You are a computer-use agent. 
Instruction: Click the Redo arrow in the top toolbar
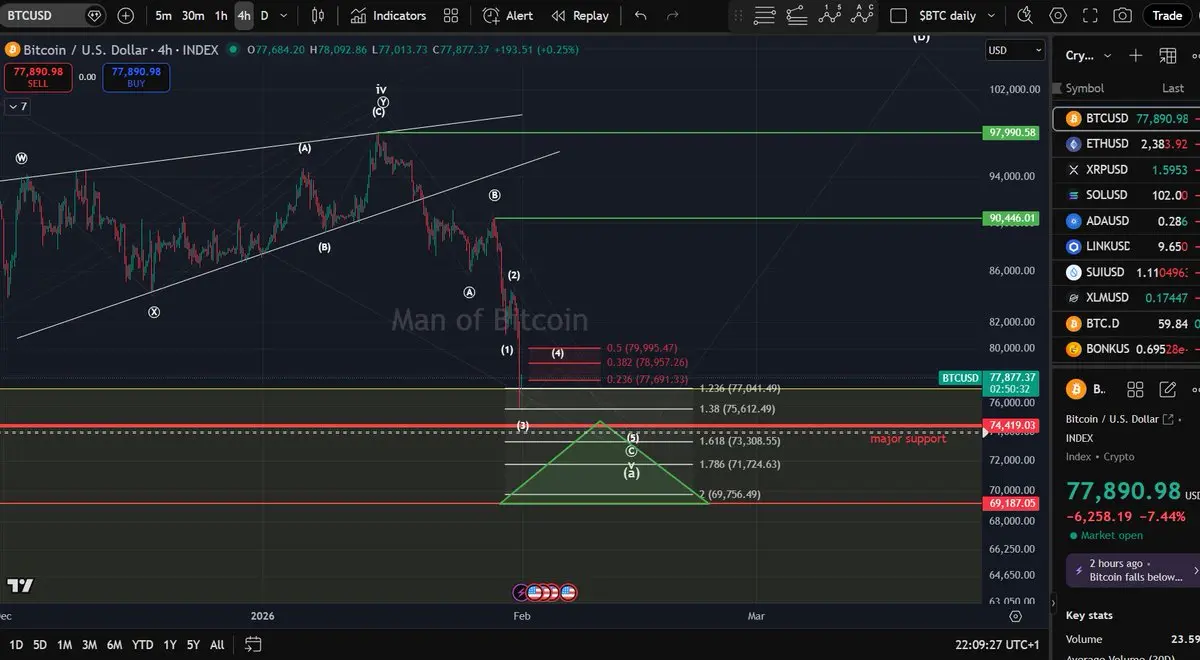coord(673,15)
